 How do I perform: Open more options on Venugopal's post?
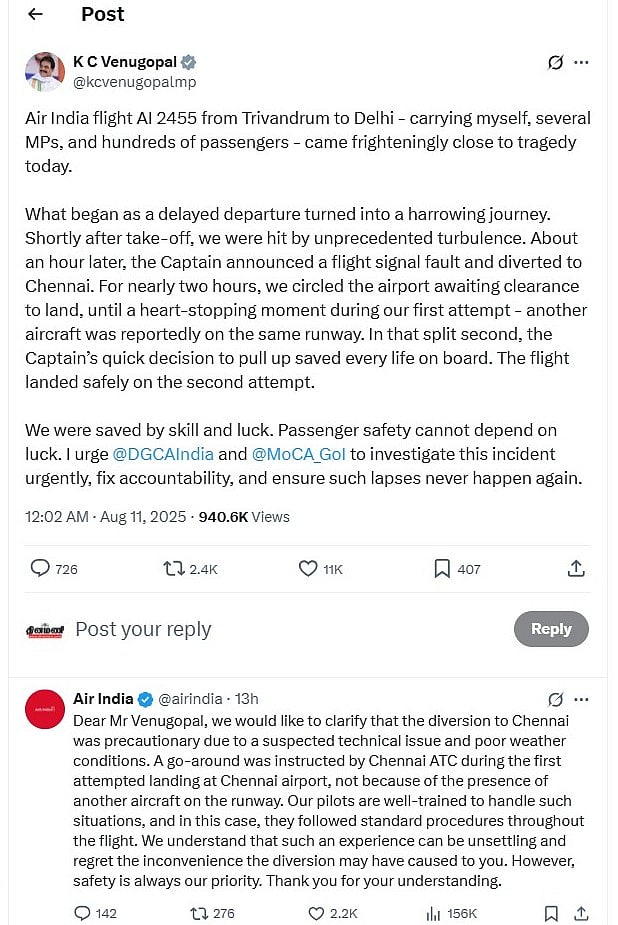coord(581,62)
